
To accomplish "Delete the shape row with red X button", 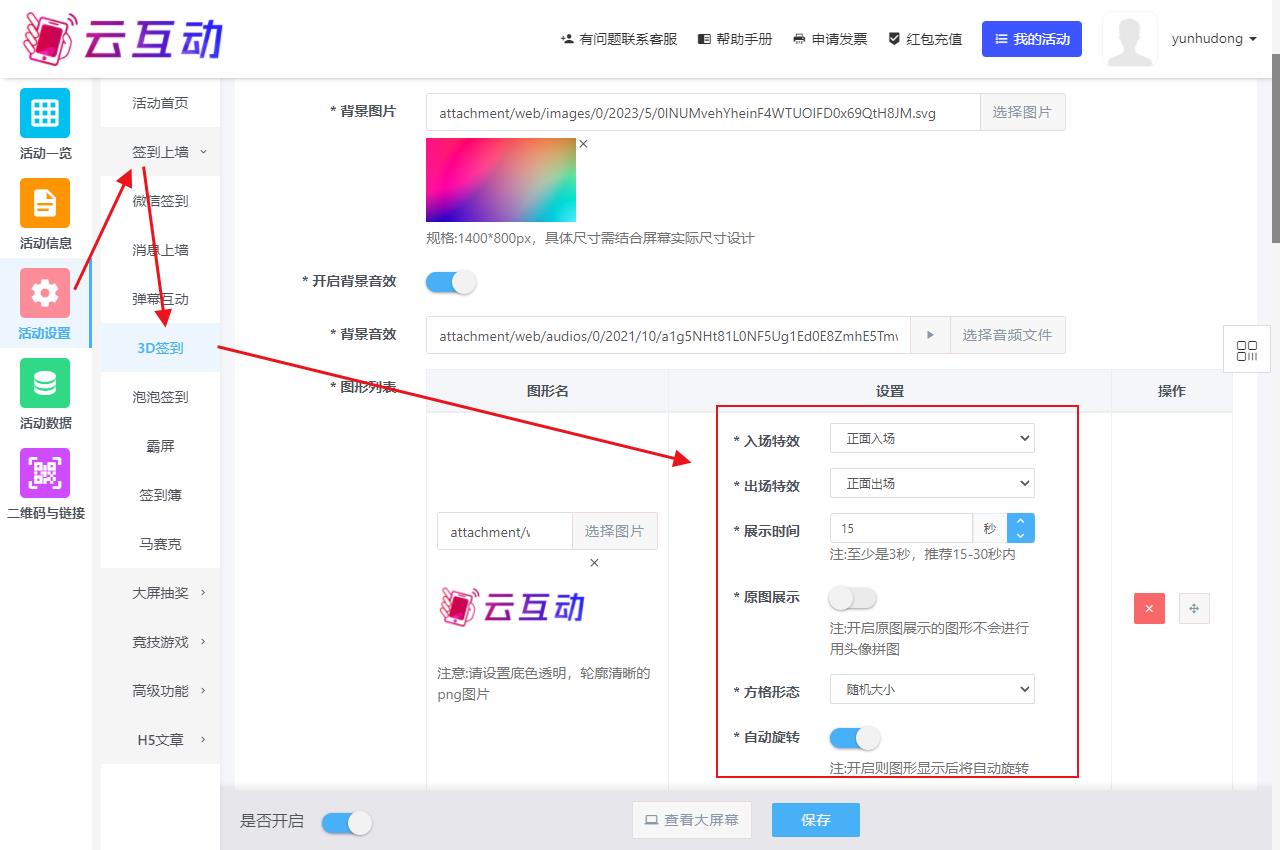I will click(x=1149, y=608).
